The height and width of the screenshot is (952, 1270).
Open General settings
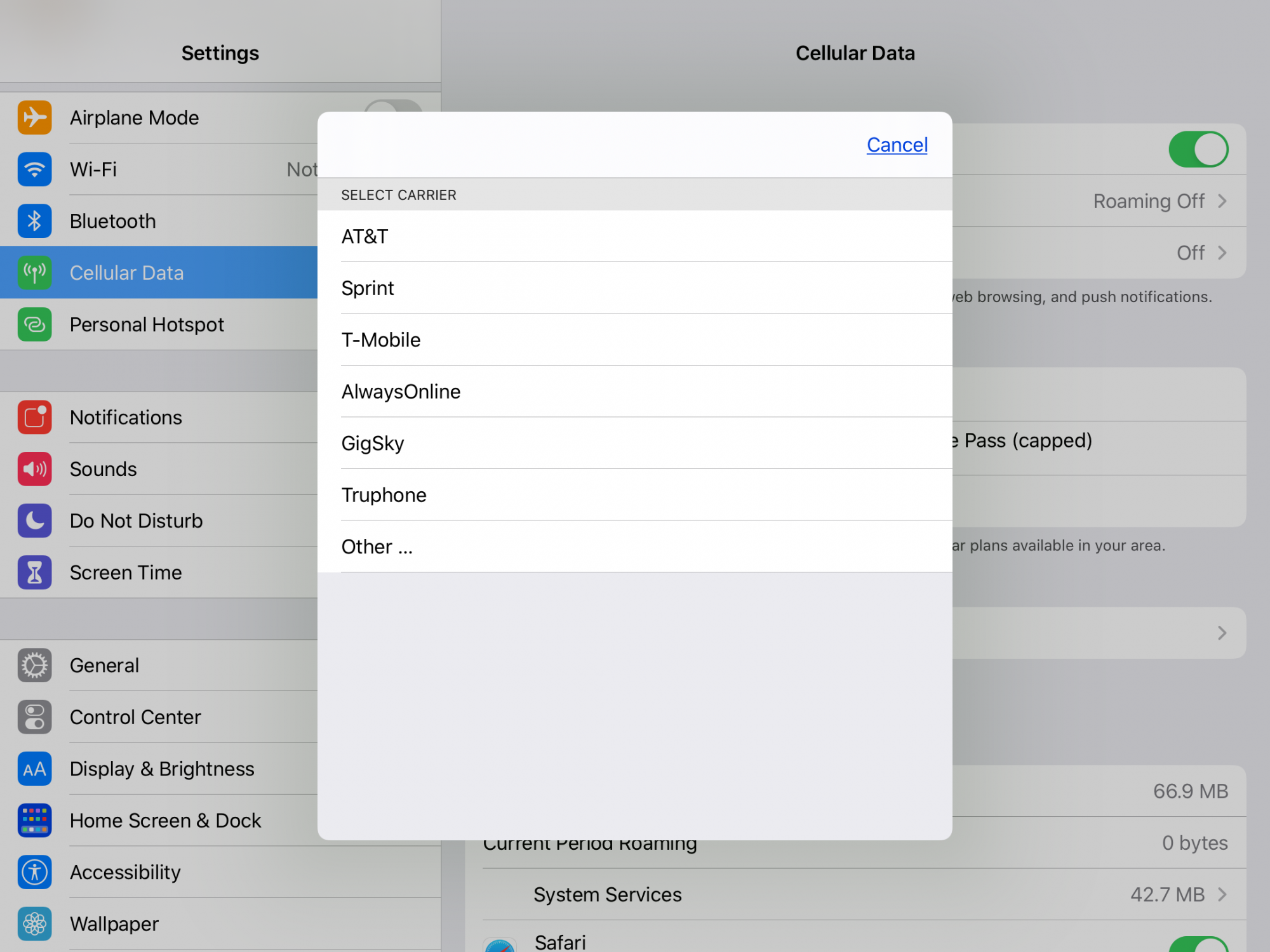pyautogui.click(x=159, y=665)
